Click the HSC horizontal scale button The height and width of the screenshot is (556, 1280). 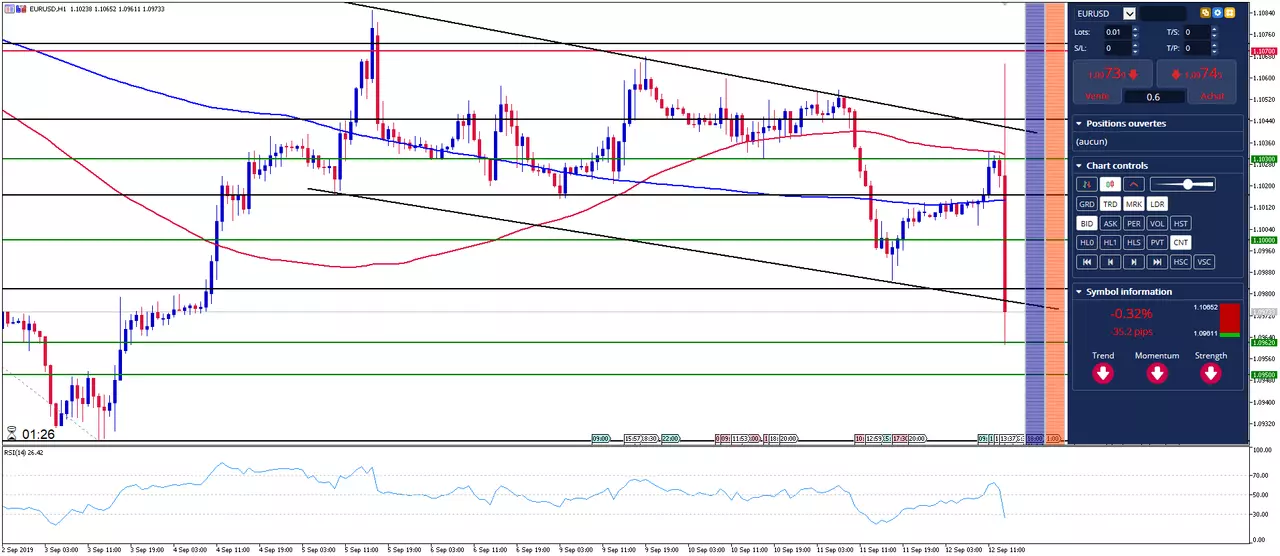coord(1181,262)
